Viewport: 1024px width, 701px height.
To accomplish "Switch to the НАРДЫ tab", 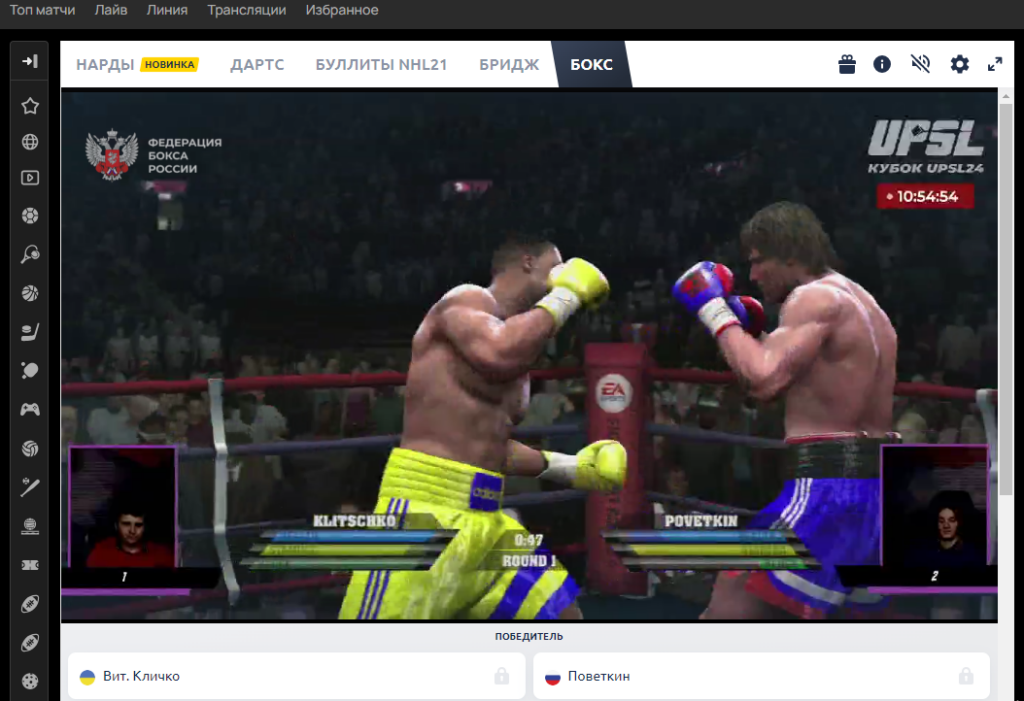I will coord(105,65).
